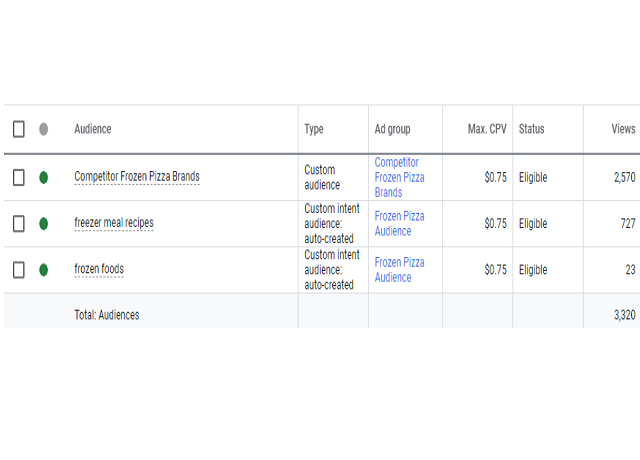
Task: Sort by the Type column header
Action: pyautogui.click(x=314, y=129)
